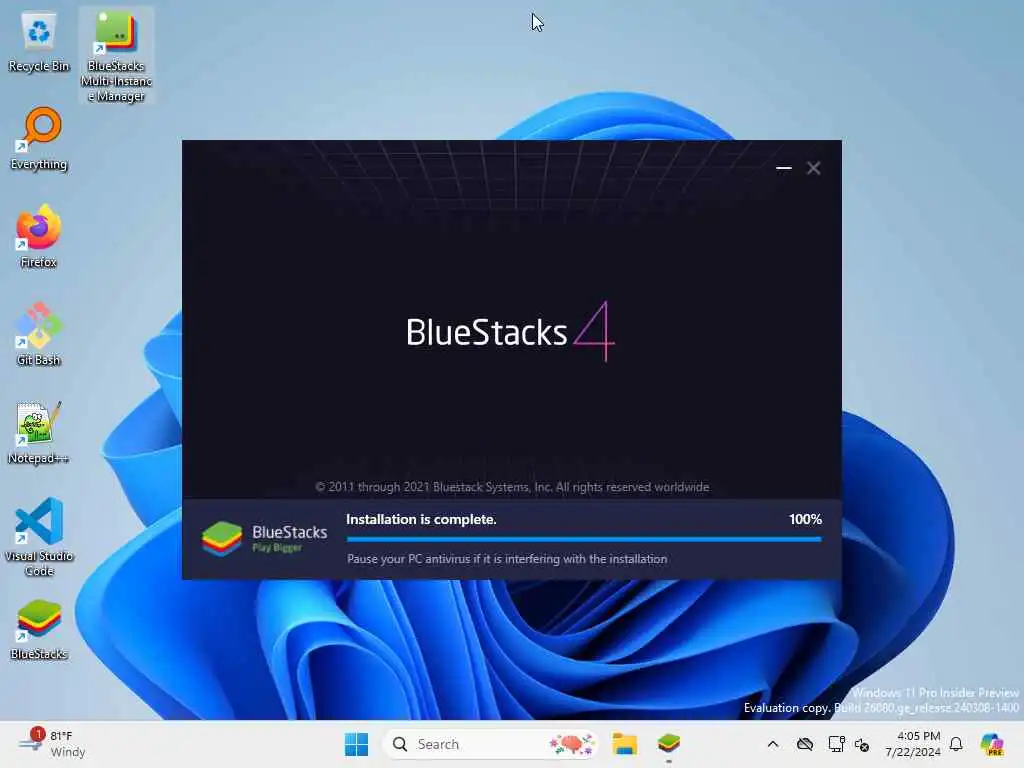Select the BlueStacks desktop shortcut

pos(39,630)
